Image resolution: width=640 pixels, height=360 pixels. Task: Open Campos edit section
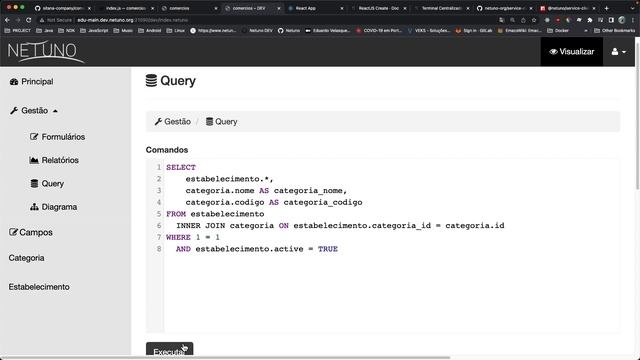(31, 232)
